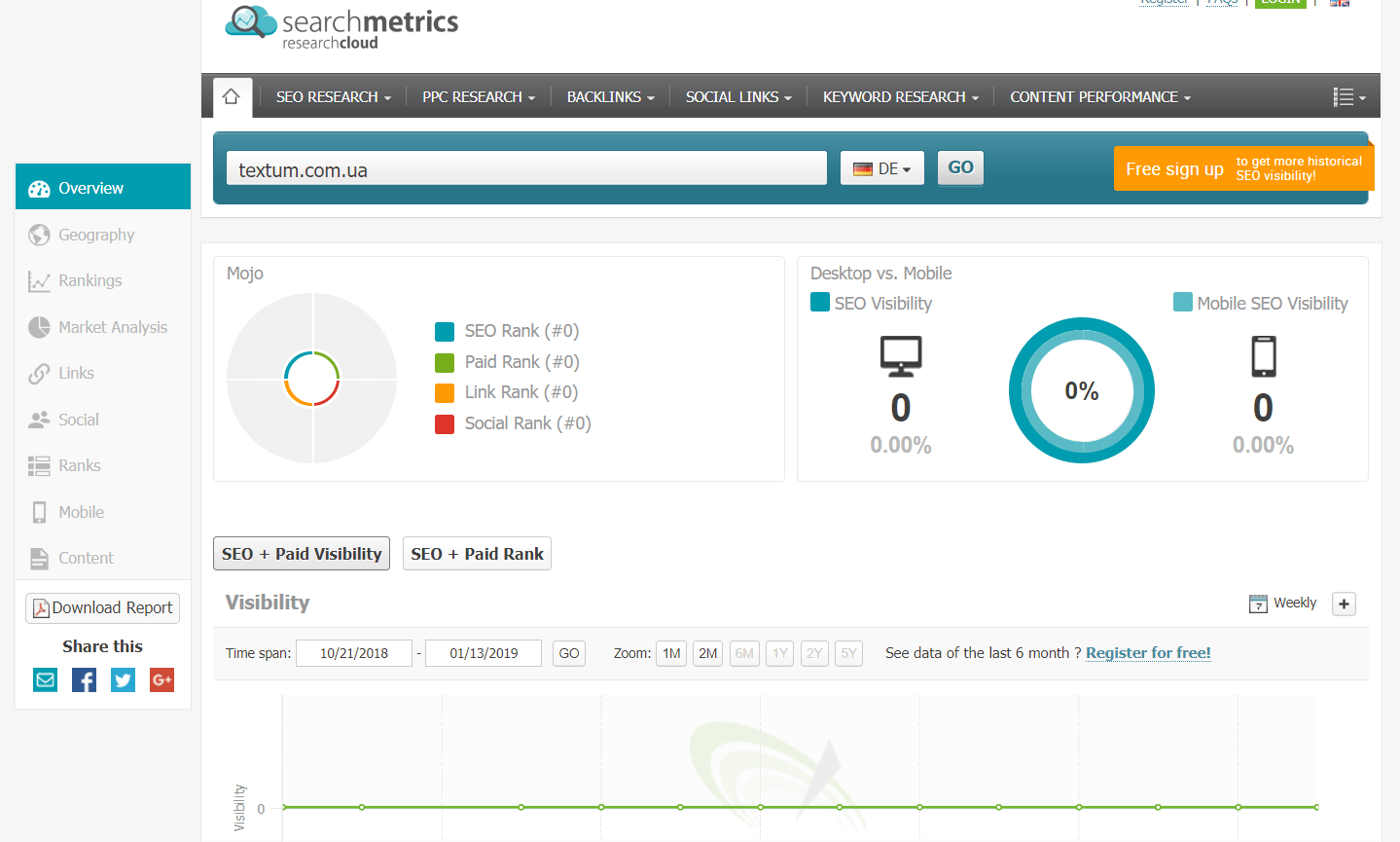Click the start date field 10/21/2018

pyautogui.click(x=354, y=653)
